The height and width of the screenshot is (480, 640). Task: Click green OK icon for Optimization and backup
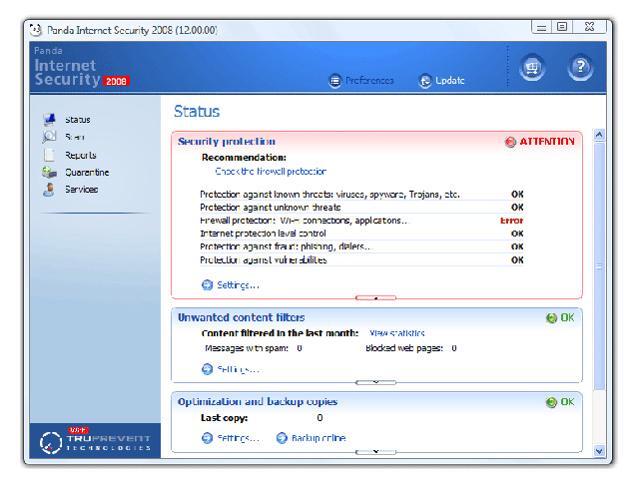(x=551, y=402)
